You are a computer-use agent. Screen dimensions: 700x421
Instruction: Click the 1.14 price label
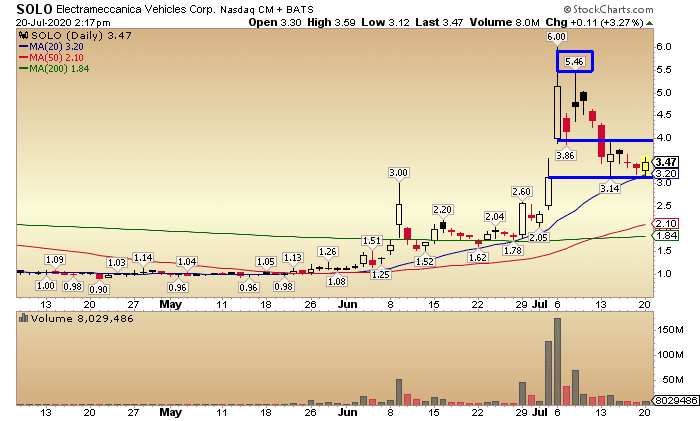(x=143, y=258)
